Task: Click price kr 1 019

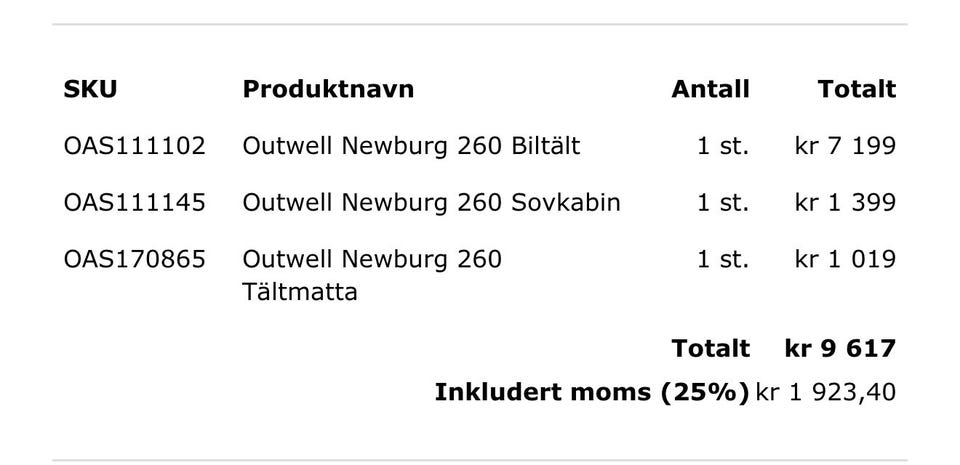Action: coord(845,260)
